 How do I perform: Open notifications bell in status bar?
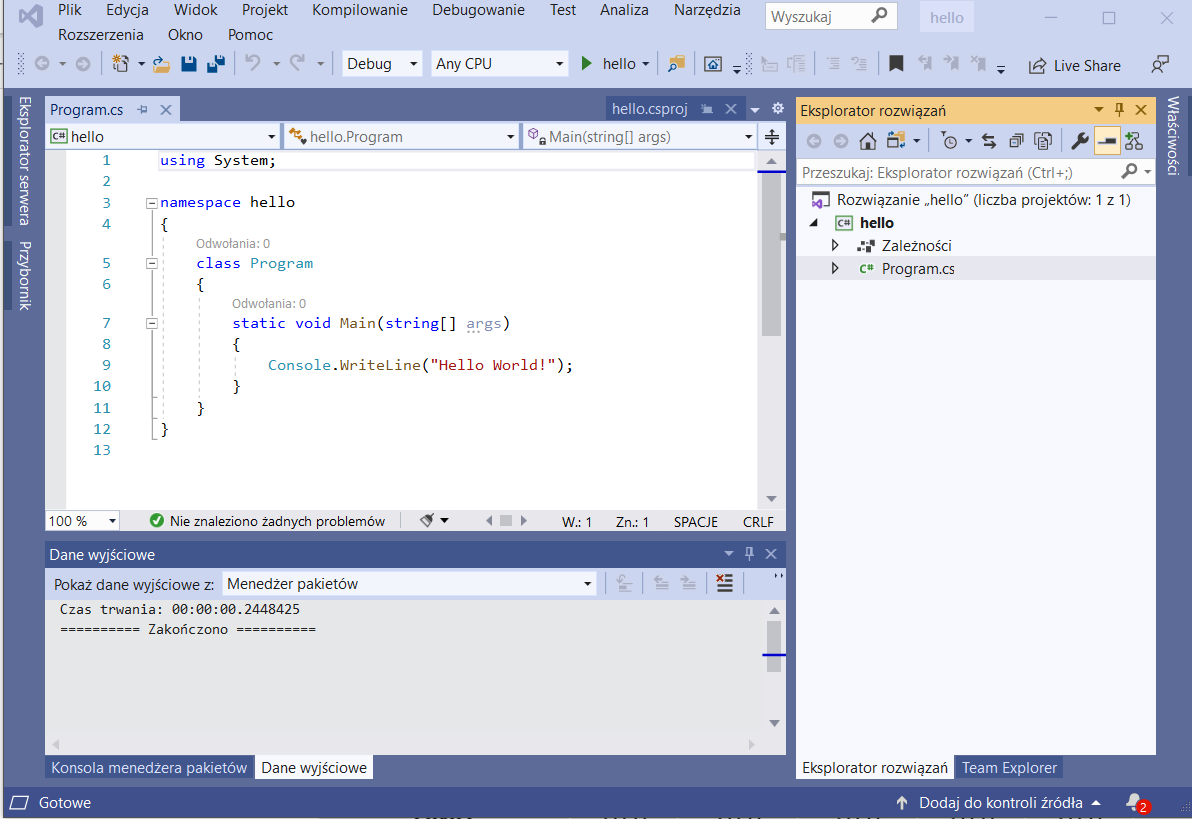[1134, 802]
